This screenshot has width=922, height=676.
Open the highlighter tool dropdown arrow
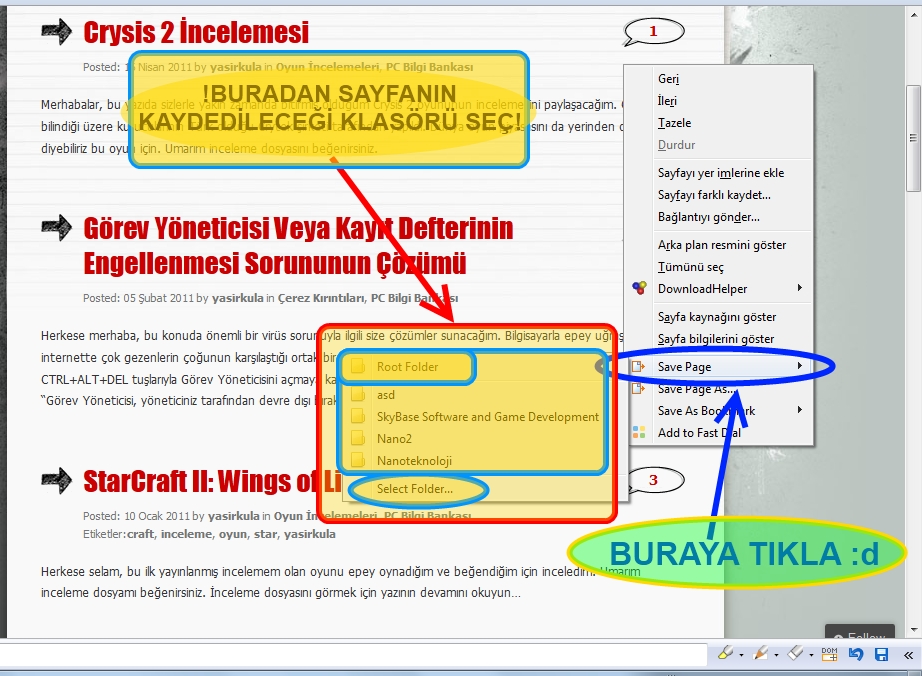741,655
